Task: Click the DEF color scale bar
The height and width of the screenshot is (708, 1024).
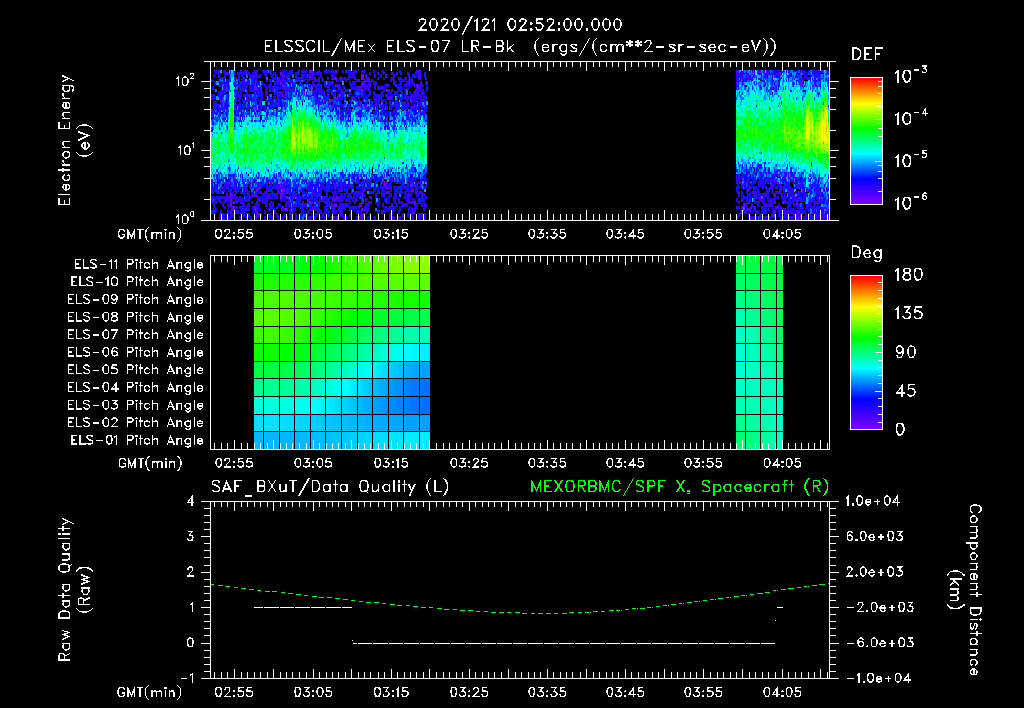Action: pos(866,141)
